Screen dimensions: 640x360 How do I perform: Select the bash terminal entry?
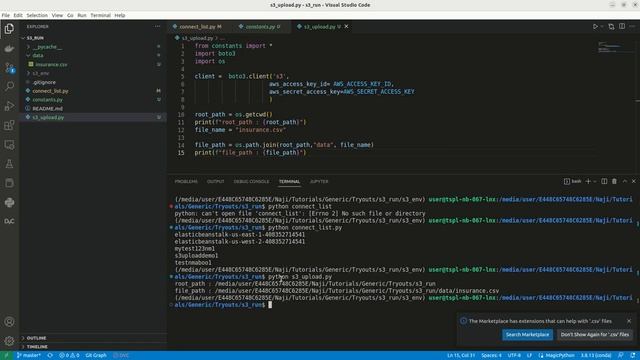[573, 181]
